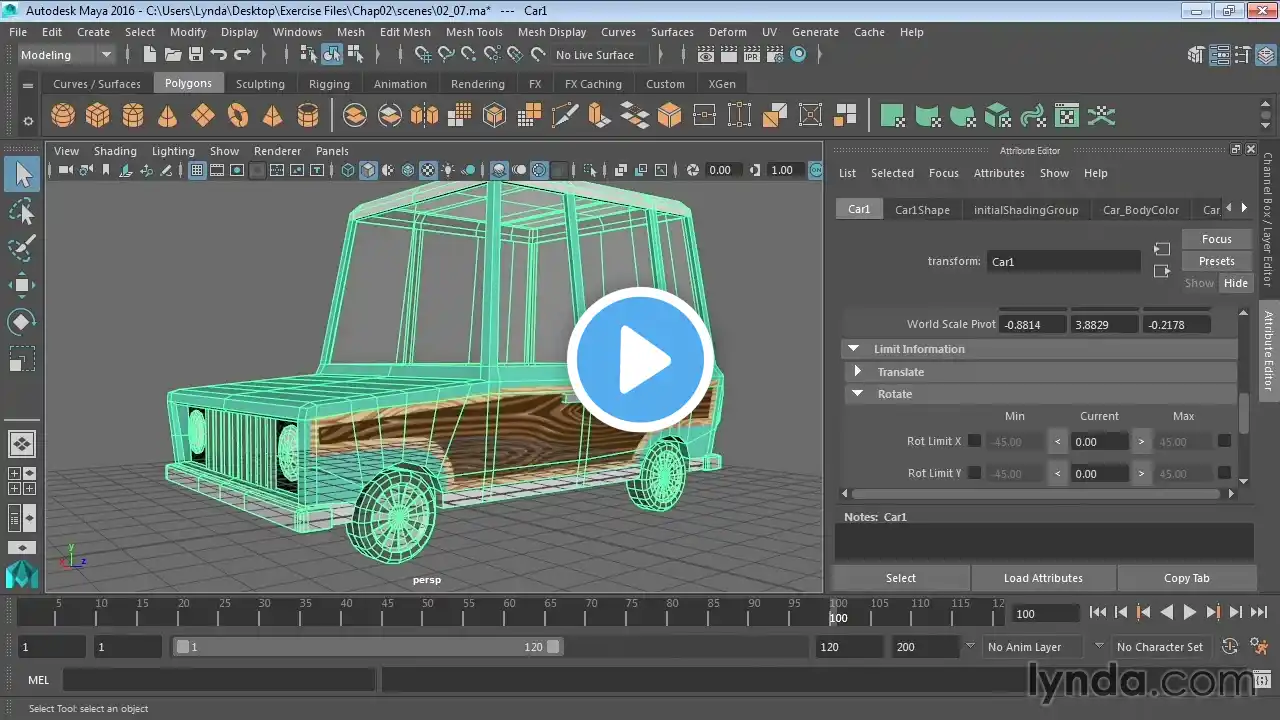The height and width of the screenshot is (720, 1280).
Task: Click the Load Attributes button
Action: [x=1043, y=578]
